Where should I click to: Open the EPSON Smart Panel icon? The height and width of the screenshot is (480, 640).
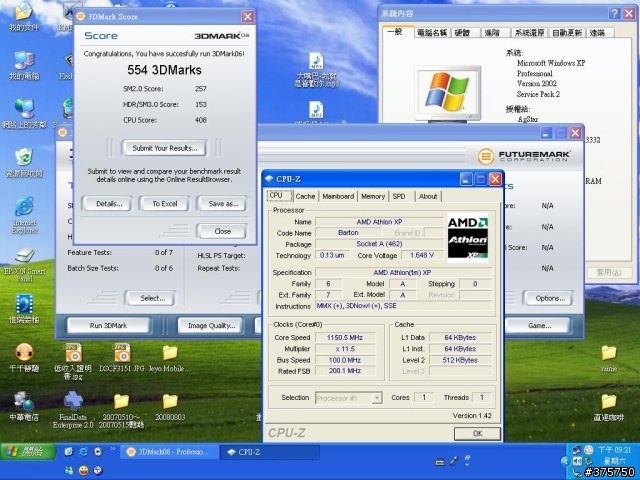pyautogui.click(x=24, y=264)
